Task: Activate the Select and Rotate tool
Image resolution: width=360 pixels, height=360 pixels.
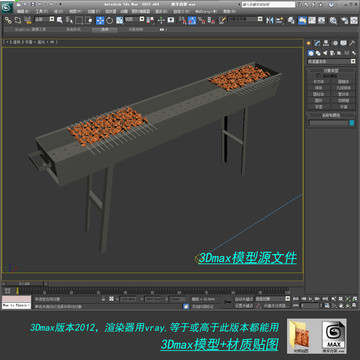Action: click(x=110, y=20)
